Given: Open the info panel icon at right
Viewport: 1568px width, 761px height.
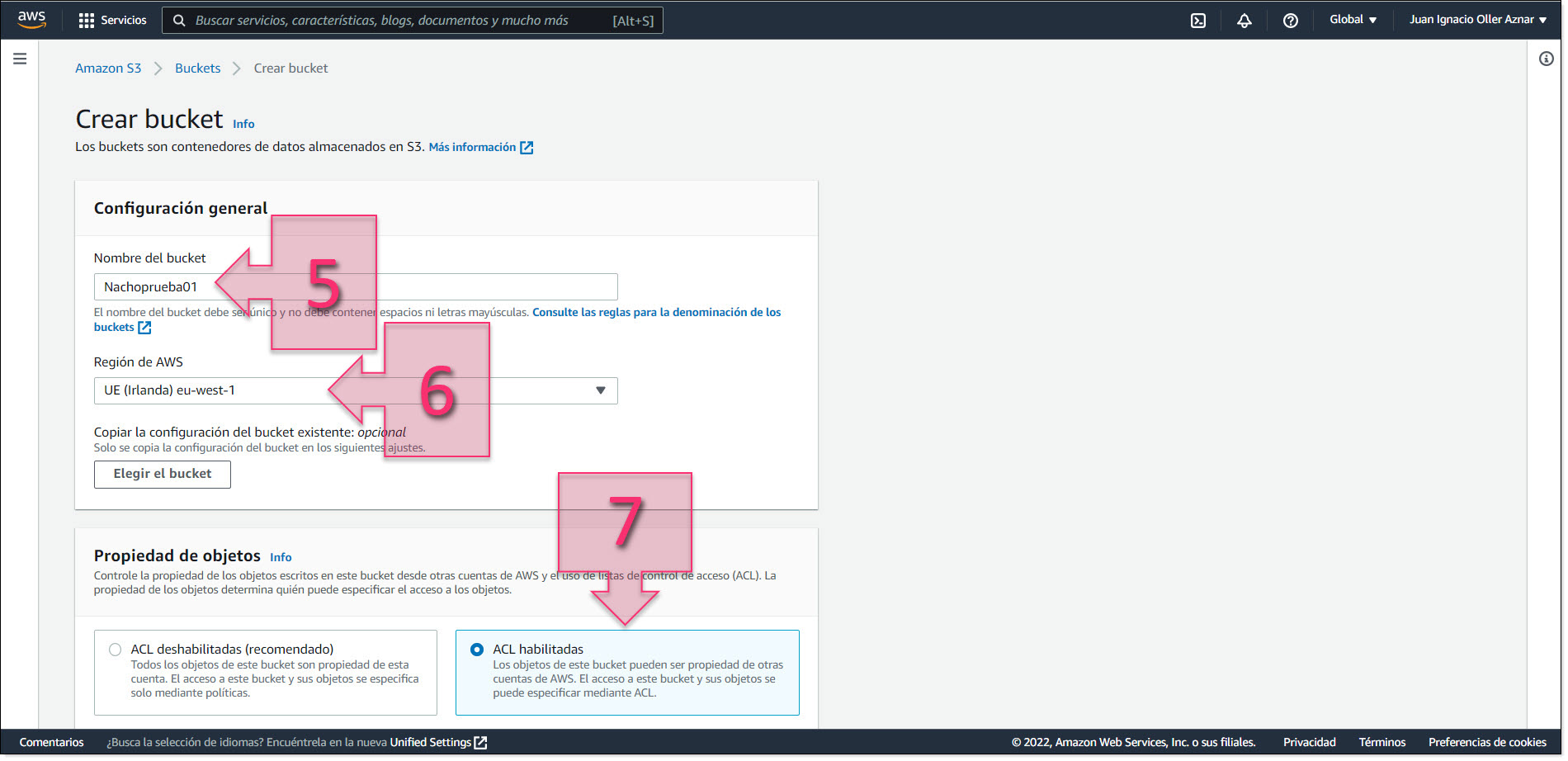Looking at the screenshot, I should [1546, 59].
